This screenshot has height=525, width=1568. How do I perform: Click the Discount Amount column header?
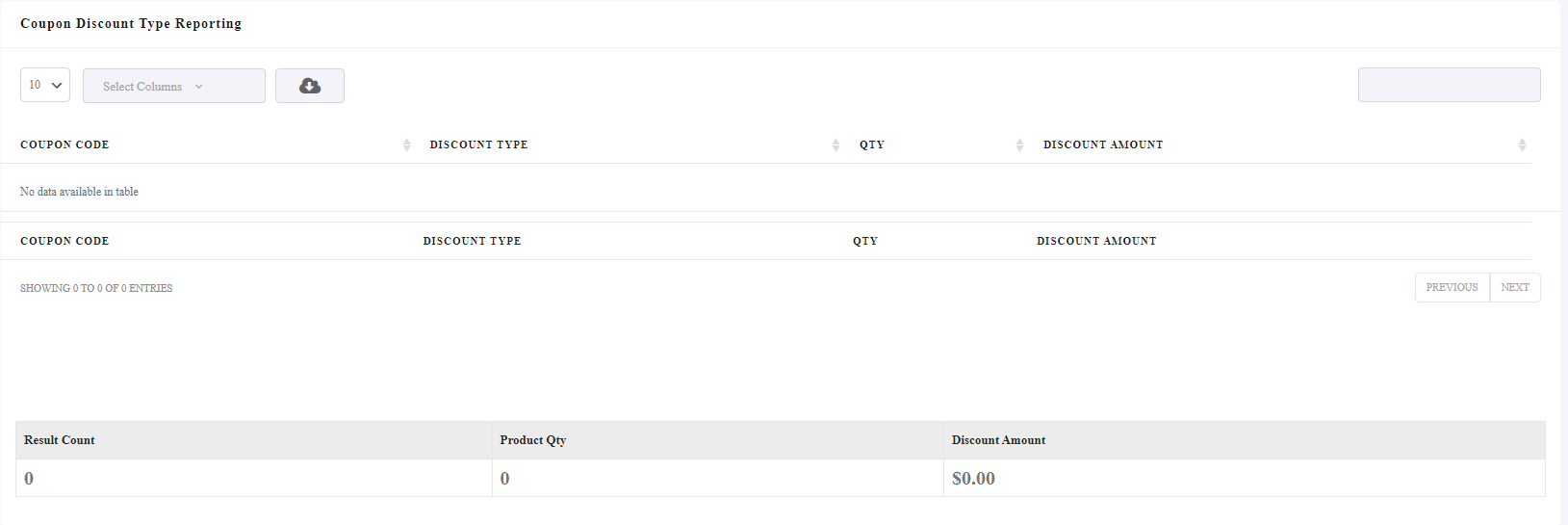click(1103, 144)
